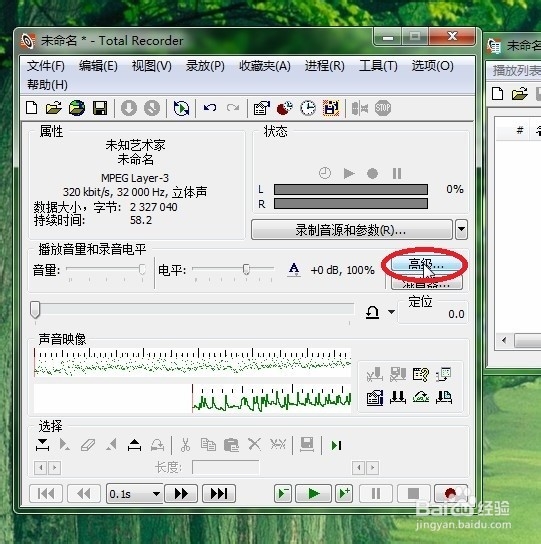Click the redo arrow icon
541x544 pixels.
tap(233, 108)
